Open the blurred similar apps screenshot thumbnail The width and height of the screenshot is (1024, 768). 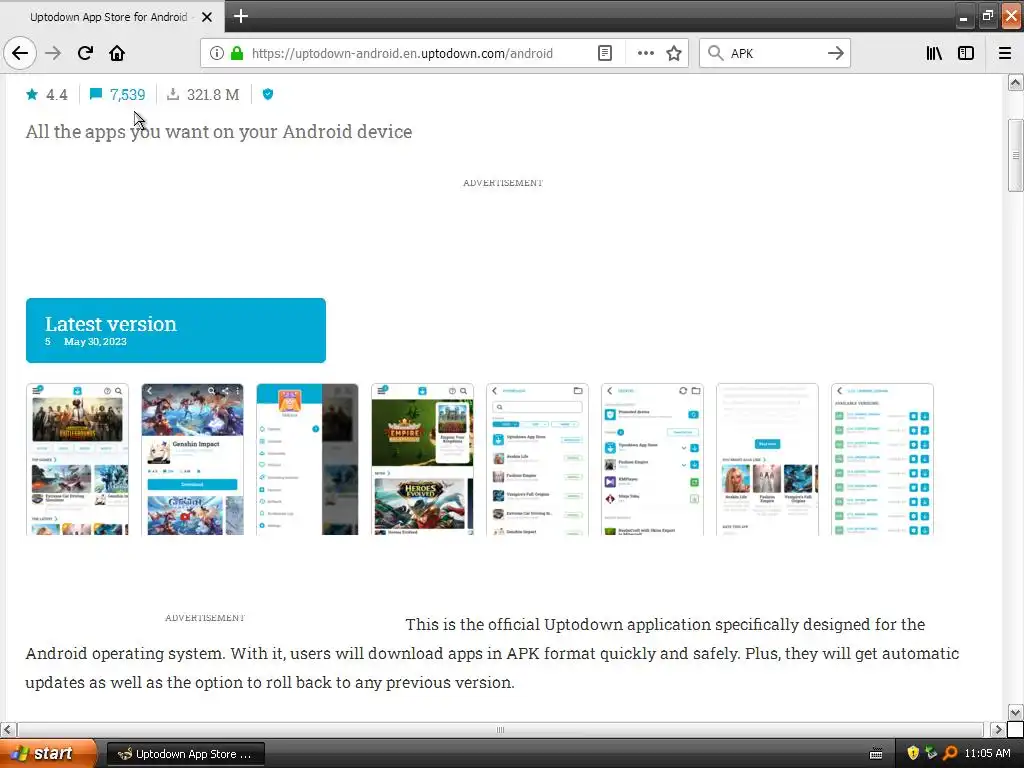pyautogui.click(x=767, y=459)
